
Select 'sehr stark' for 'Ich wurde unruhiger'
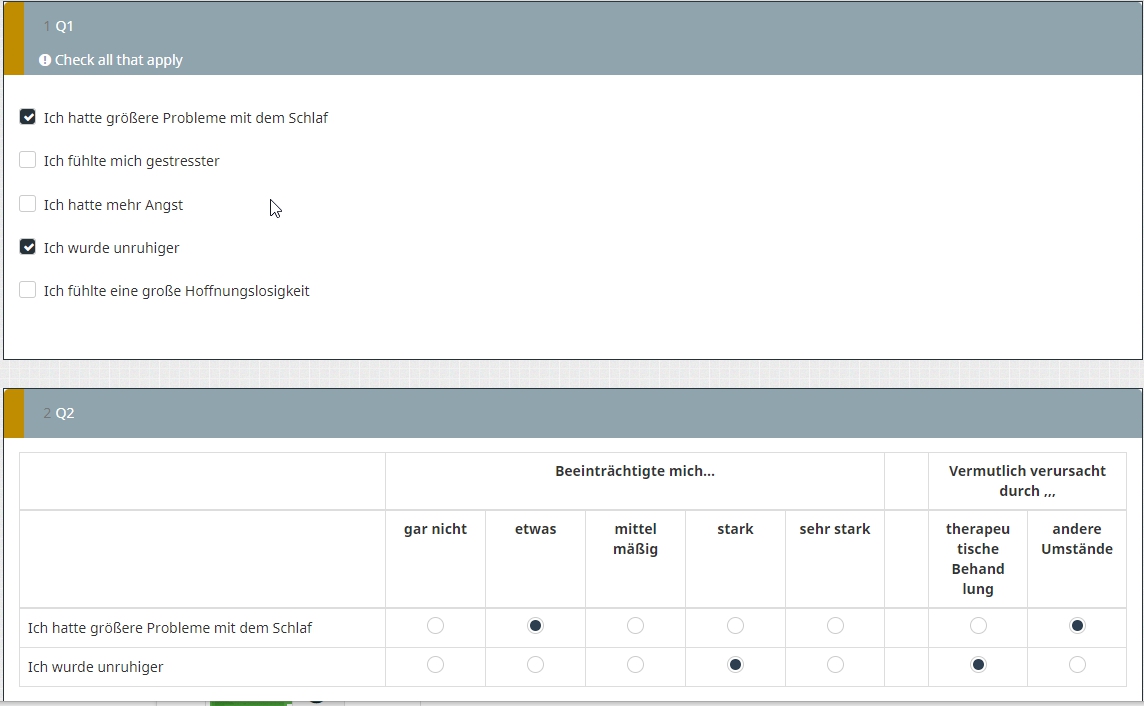[835, 665]
